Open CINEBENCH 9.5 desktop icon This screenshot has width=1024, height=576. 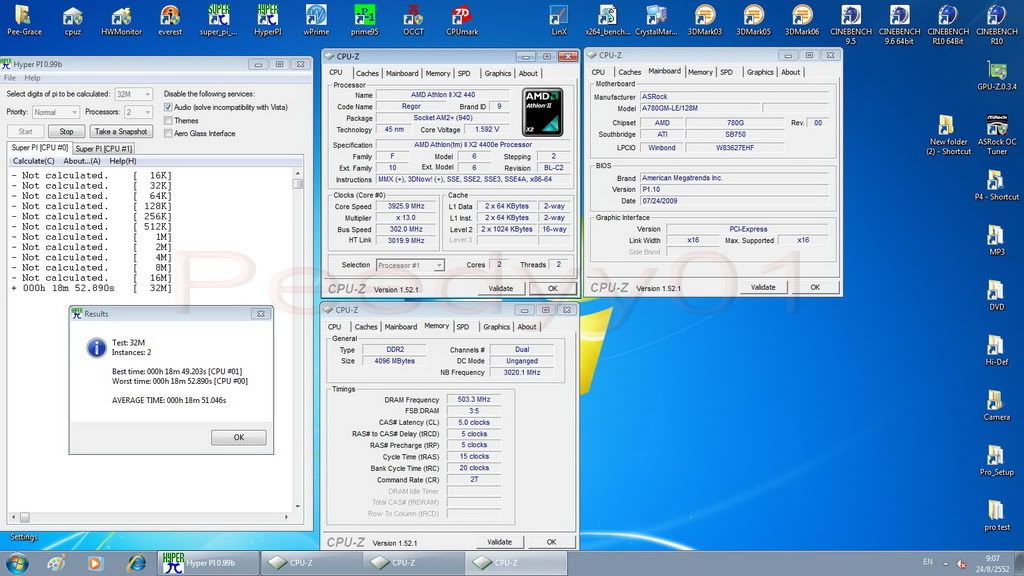[851, 24]
